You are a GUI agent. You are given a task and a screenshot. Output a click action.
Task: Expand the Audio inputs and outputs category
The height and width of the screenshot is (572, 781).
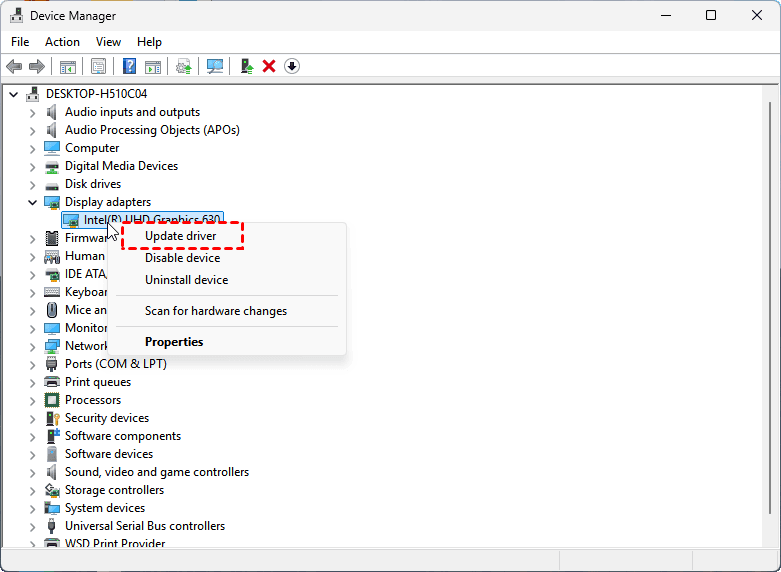click(x=32, y=112)
